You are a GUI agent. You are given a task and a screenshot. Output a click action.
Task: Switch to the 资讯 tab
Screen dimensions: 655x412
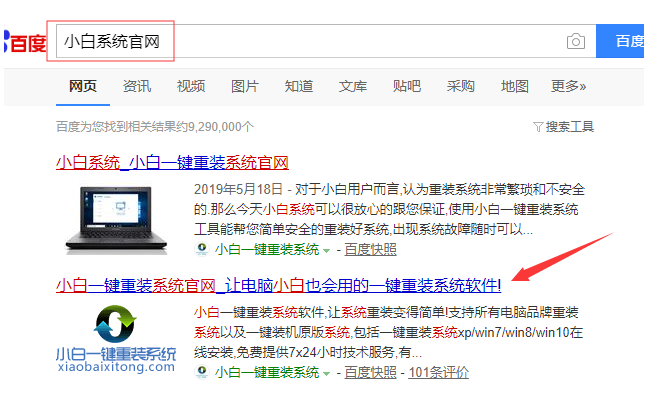(x=137, y=86)
